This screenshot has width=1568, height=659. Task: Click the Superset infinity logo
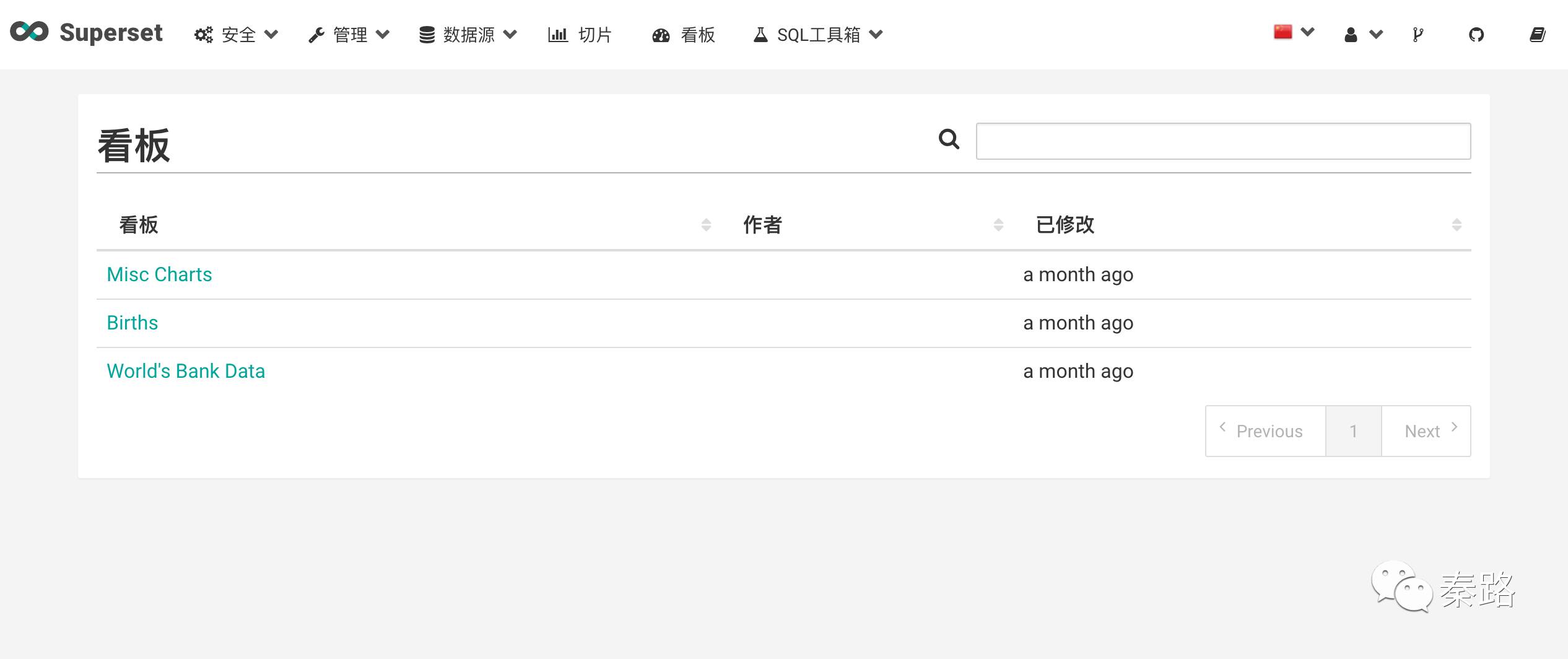point(29,32)
